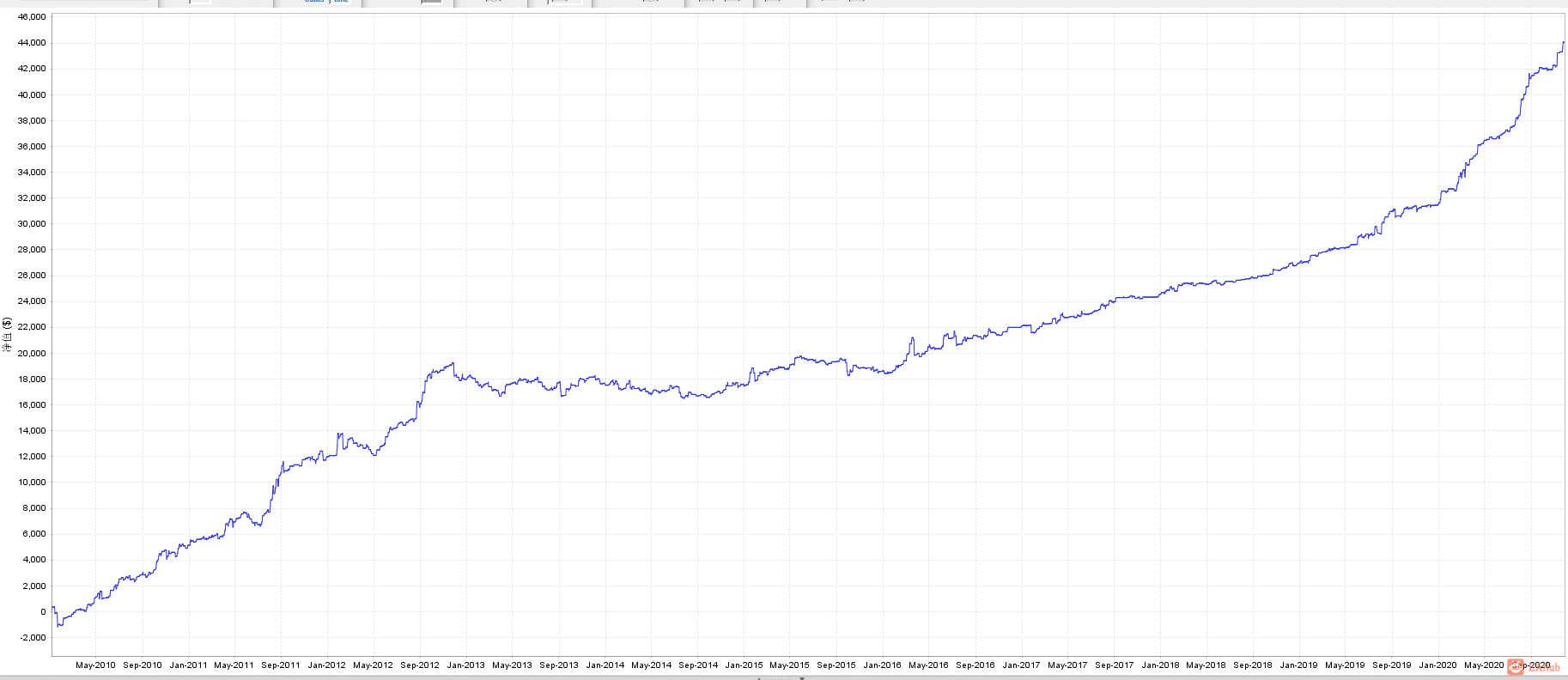
Task: Click the "May-2018" date axis label
Action: [1206, 665]
